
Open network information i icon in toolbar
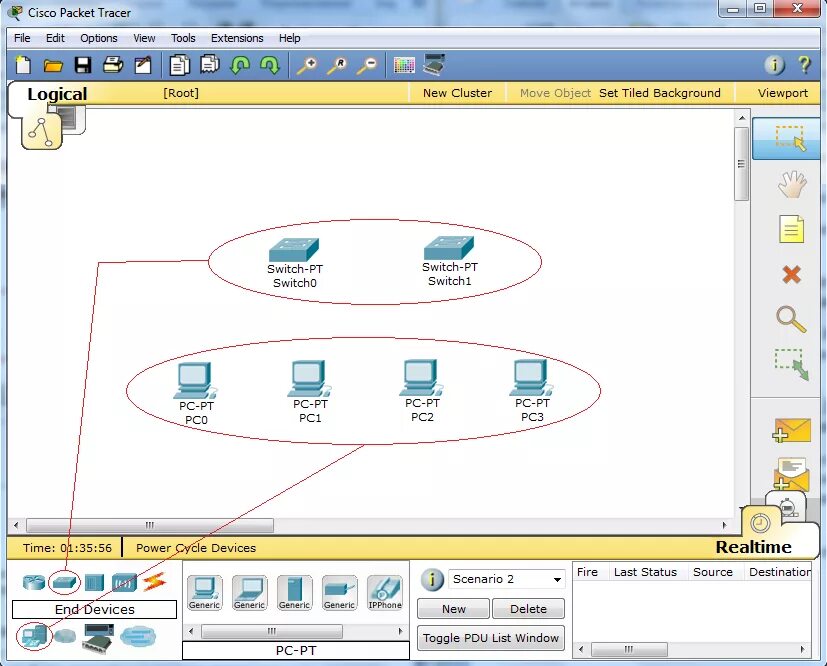(x=774, y=65)
